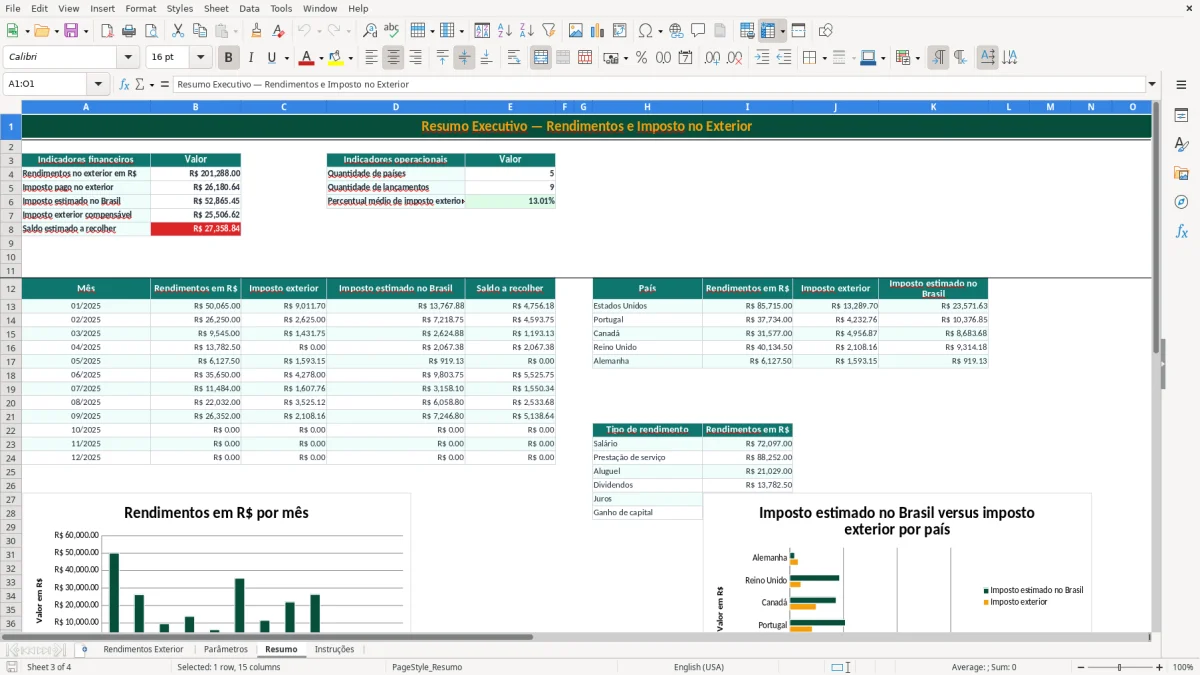Expand the formula bar with the arrow
This screenshot has height=675, width=1200.
pos(1152,84)
